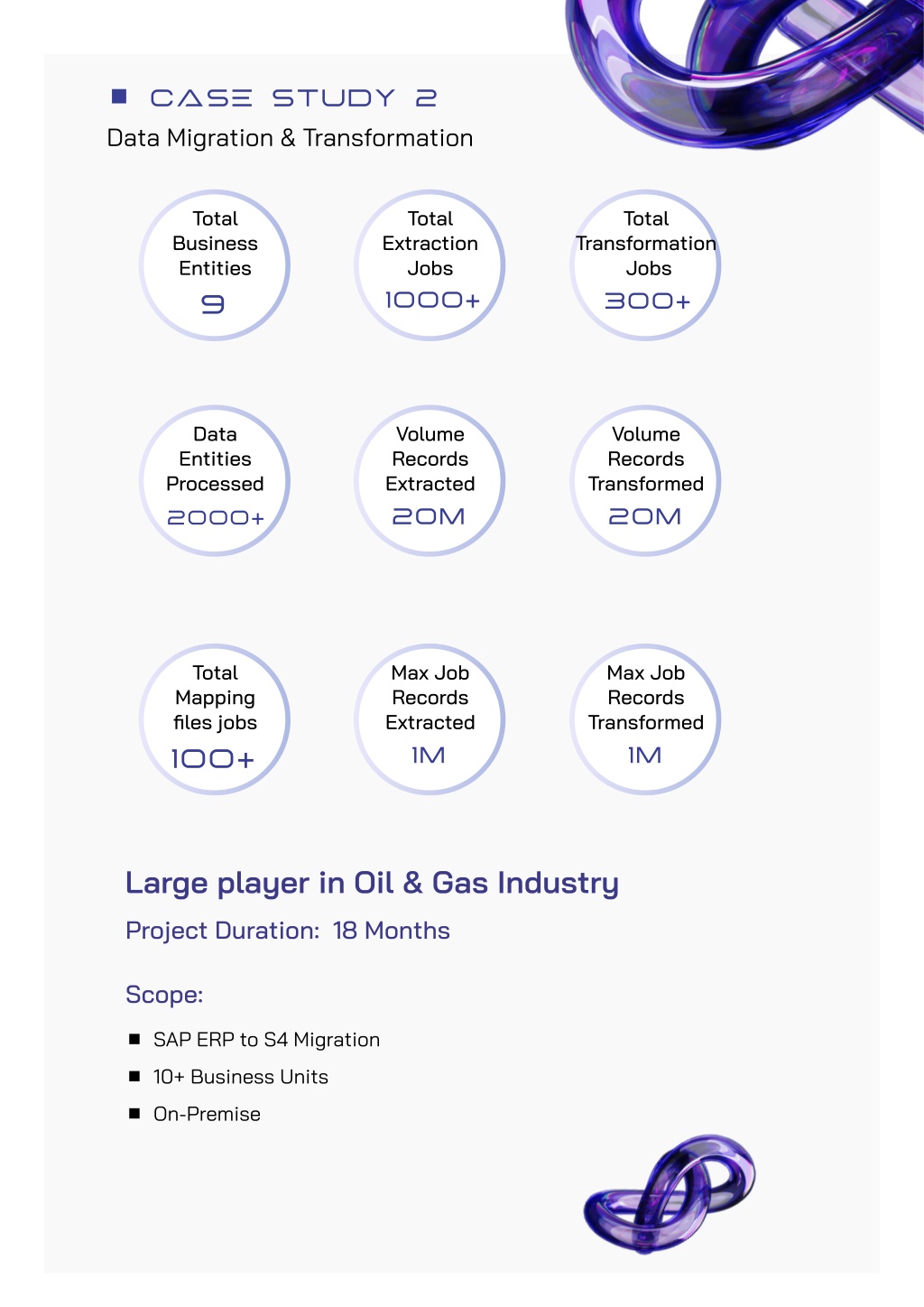Image resolution: width=924 pixels, height=1307 pixels.
Task: Click the Project Duration: 18 Months text
Action: tap(288, 931)
